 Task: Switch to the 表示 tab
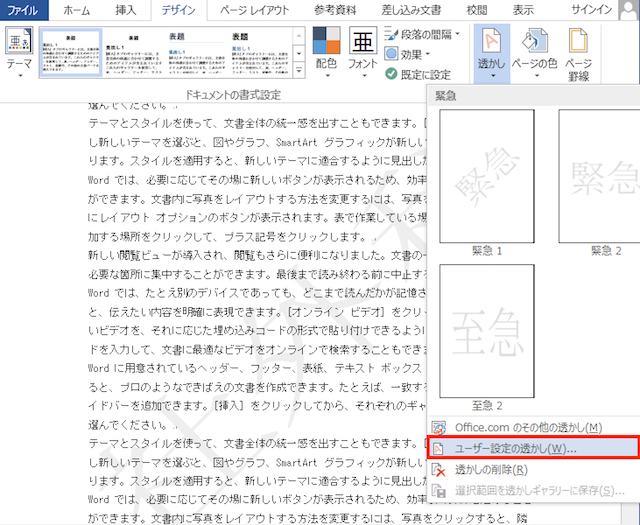point(523,10)
